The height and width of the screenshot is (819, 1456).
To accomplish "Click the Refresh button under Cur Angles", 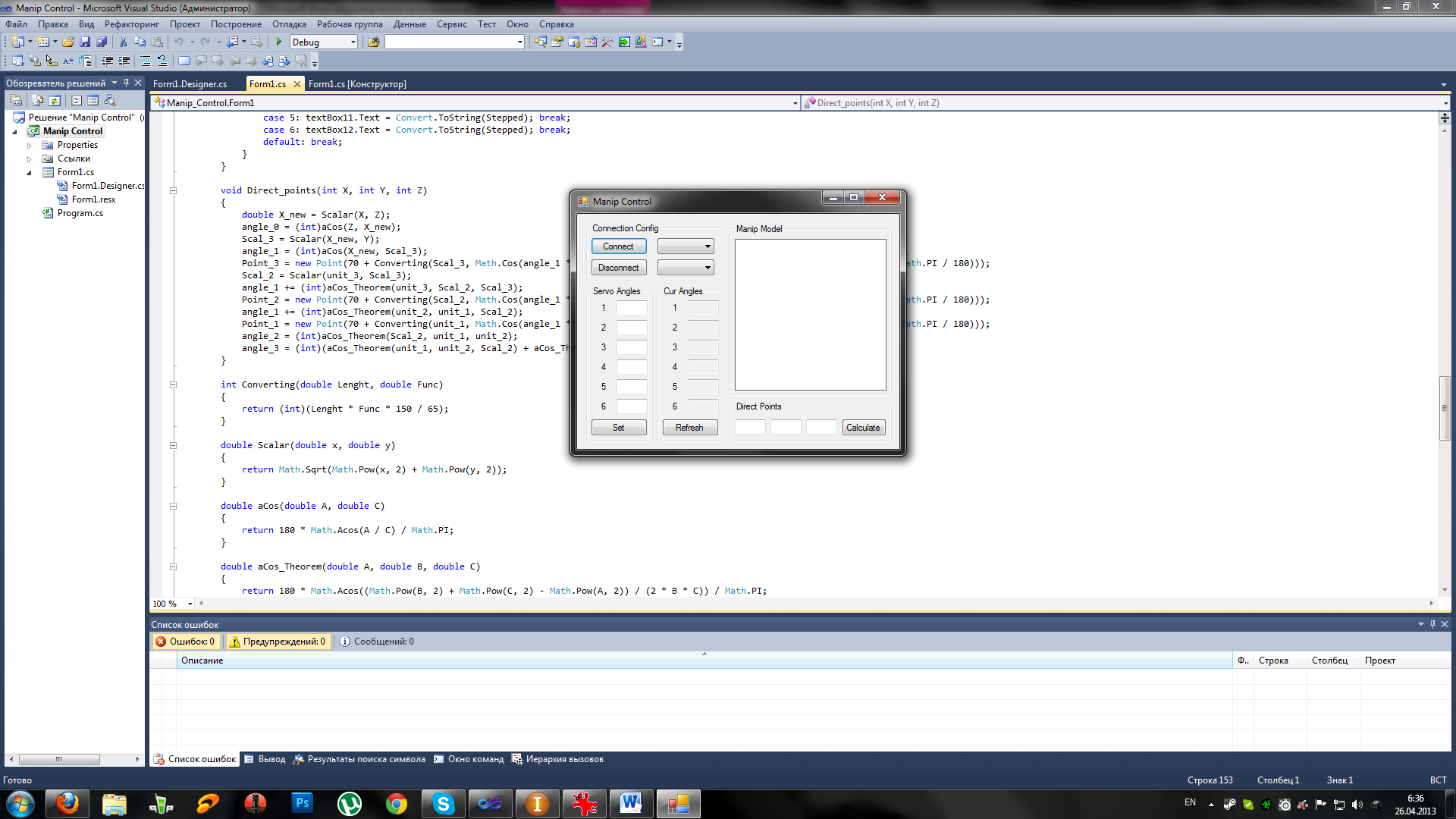I will 690,428.
